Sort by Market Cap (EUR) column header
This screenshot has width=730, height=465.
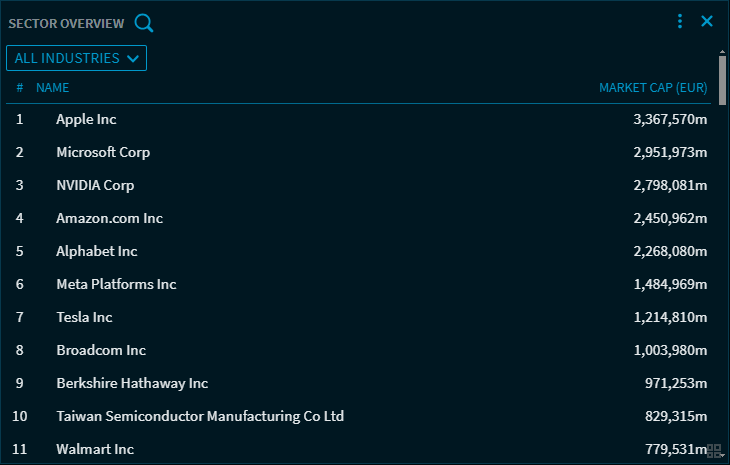pos(653,88)
